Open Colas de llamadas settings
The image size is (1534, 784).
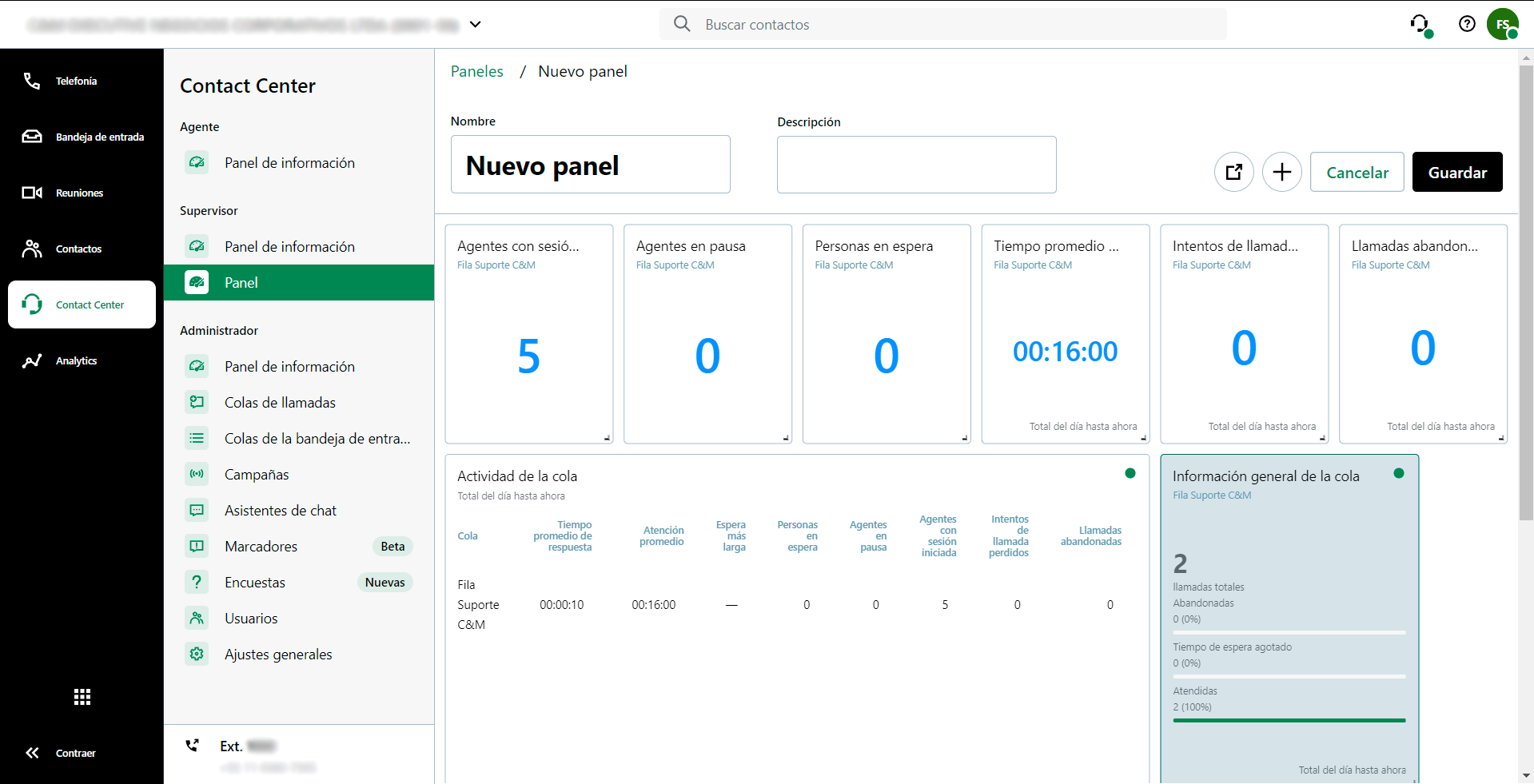280,402
